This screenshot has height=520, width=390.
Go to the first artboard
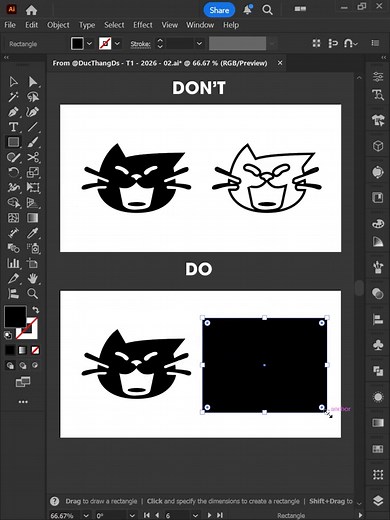(x=147, y=515)
